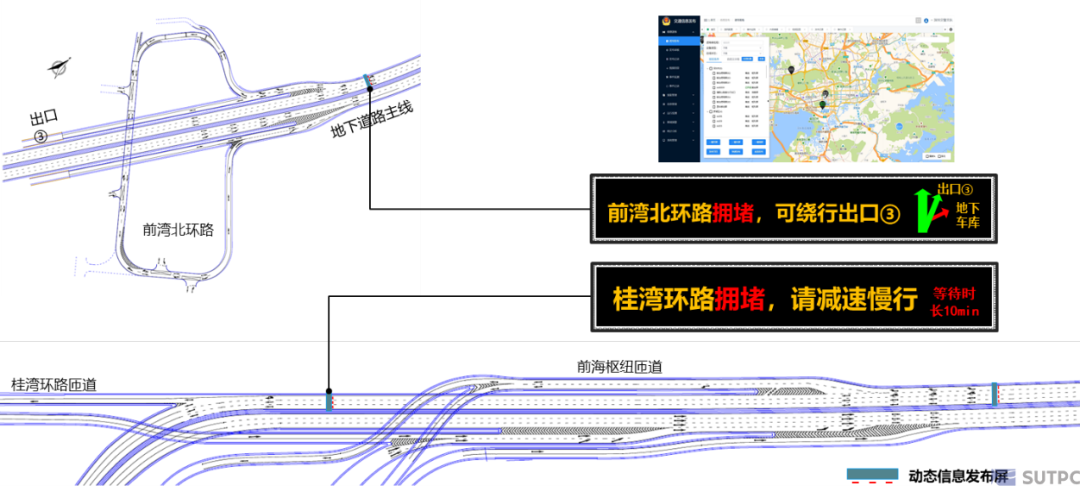Viewport: 1080px width, 486px height.
Task: Click the 出口 label at the upper left road
Action: (43, 116)
